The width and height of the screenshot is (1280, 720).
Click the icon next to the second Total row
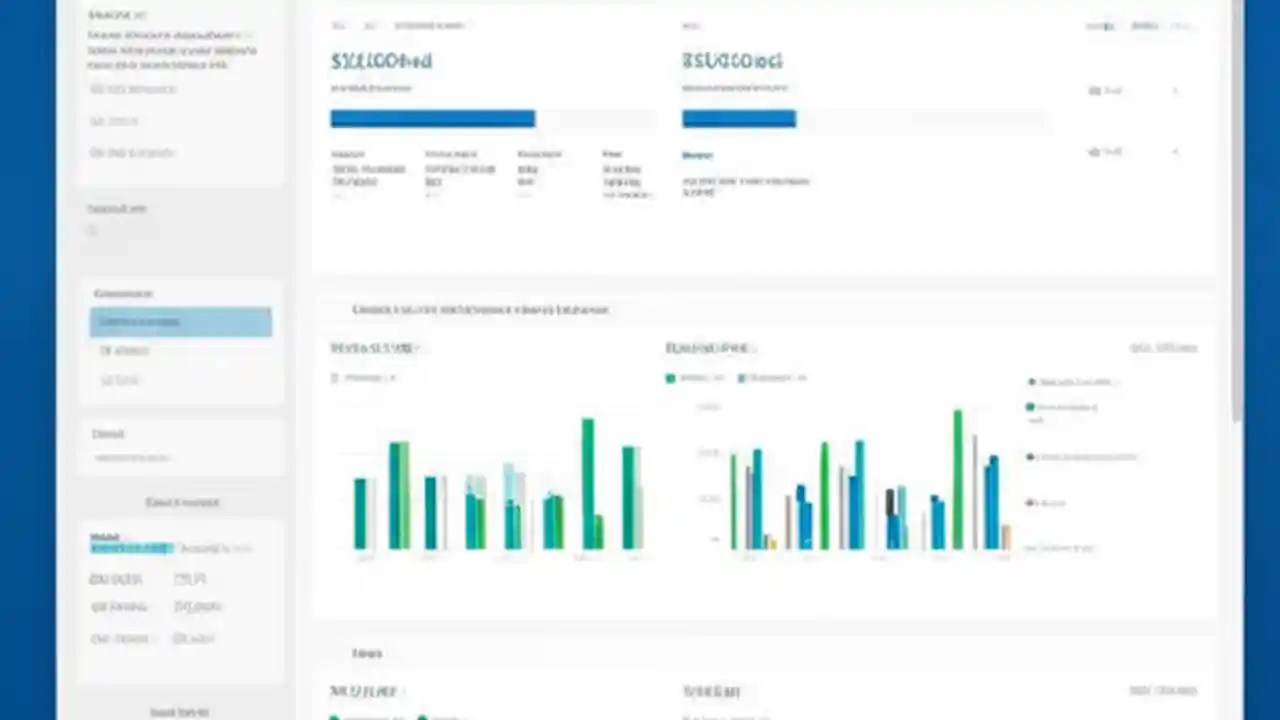point(1093,152)
